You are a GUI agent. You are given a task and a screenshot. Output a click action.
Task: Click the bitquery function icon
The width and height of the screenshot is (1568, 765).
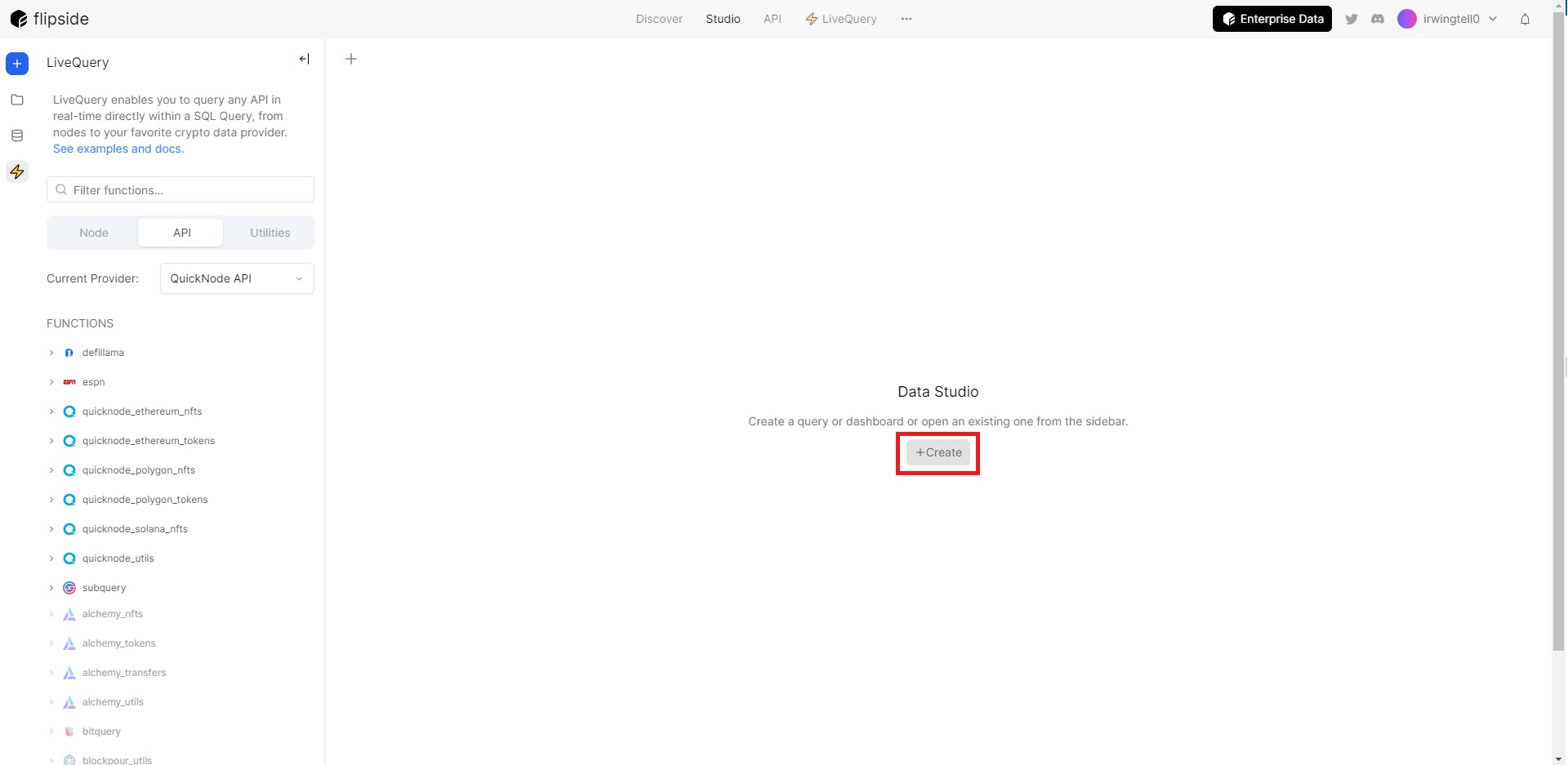69,732
